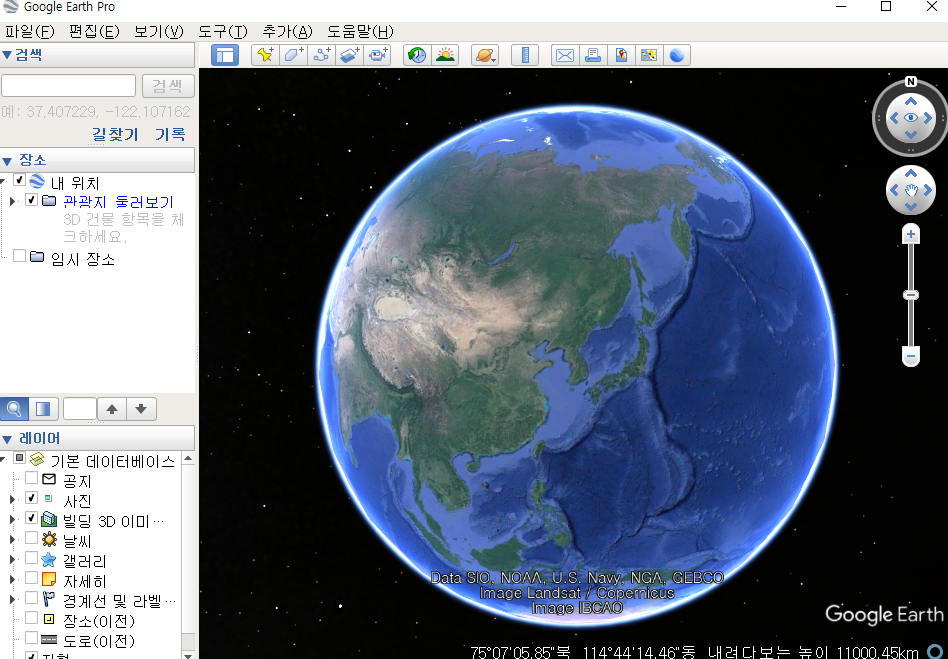The height and width of the screenshot is (659, 948).
Task: Open Google Earth on the web icon
Action: pos(677,55)
